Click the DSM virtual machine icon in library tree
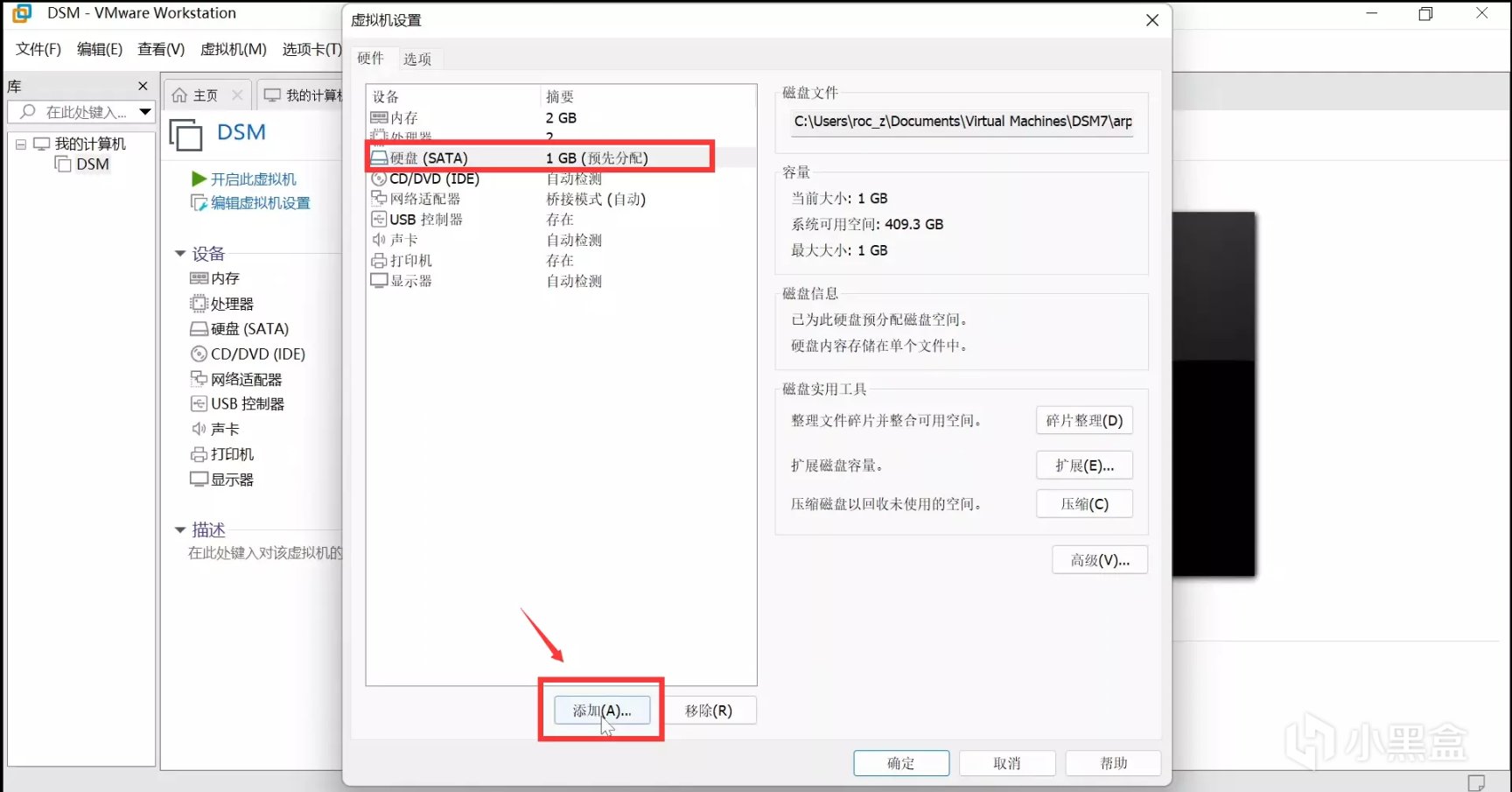 click(x=63, y=165)
